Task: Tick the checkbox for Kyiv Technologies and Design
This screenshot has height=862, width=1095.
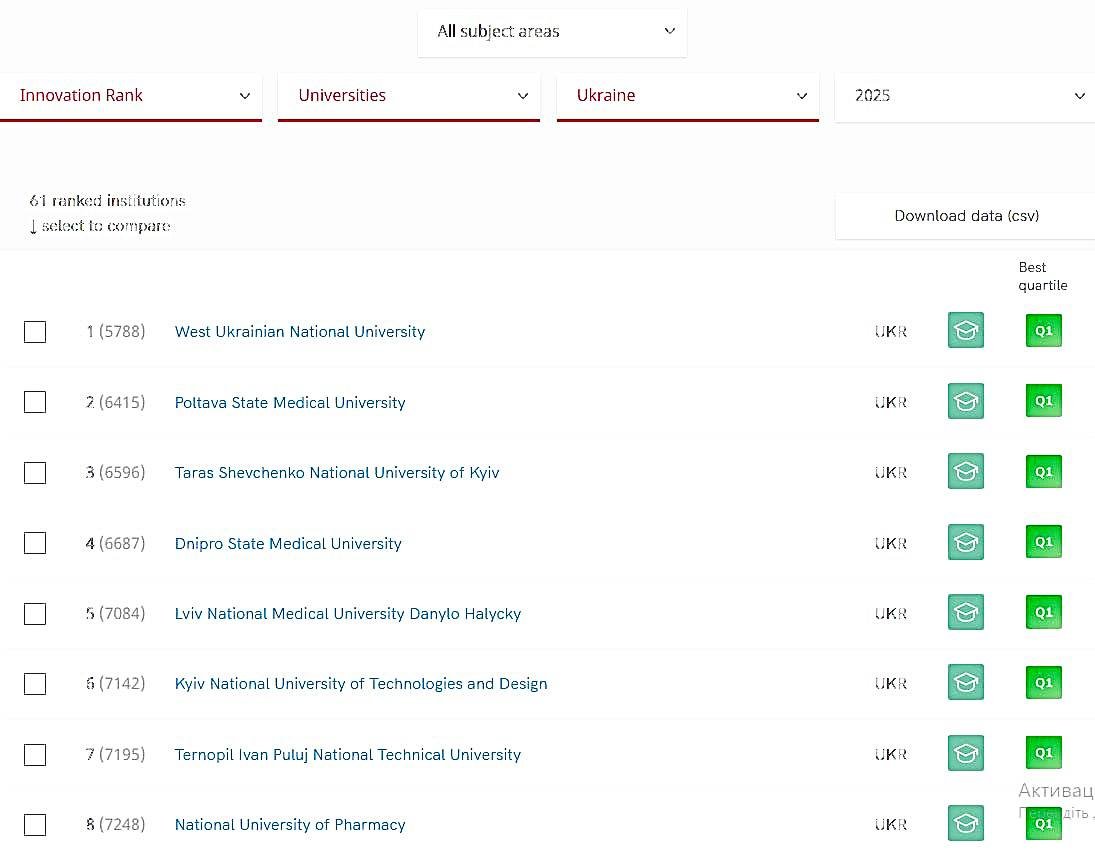Action: click(35, 684)
